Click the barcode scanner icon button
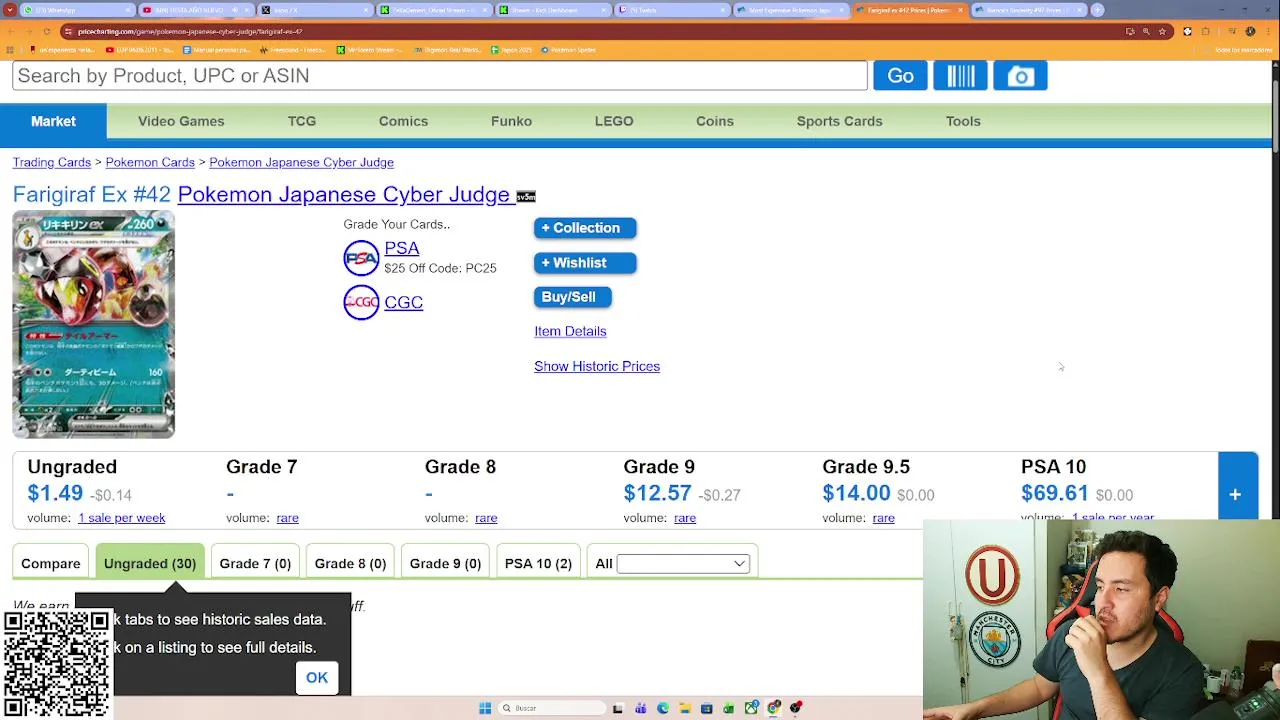Image resolution: width=1280 pixels, height=720 pixels. point(960,76)
